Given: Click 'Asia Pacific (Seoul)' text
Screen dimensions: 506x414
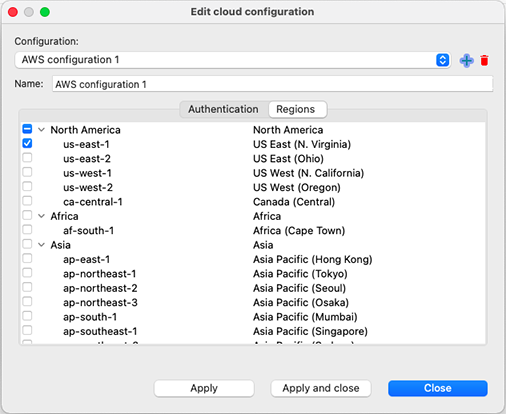Looking at the screenshot, I should tap(300, 288).
